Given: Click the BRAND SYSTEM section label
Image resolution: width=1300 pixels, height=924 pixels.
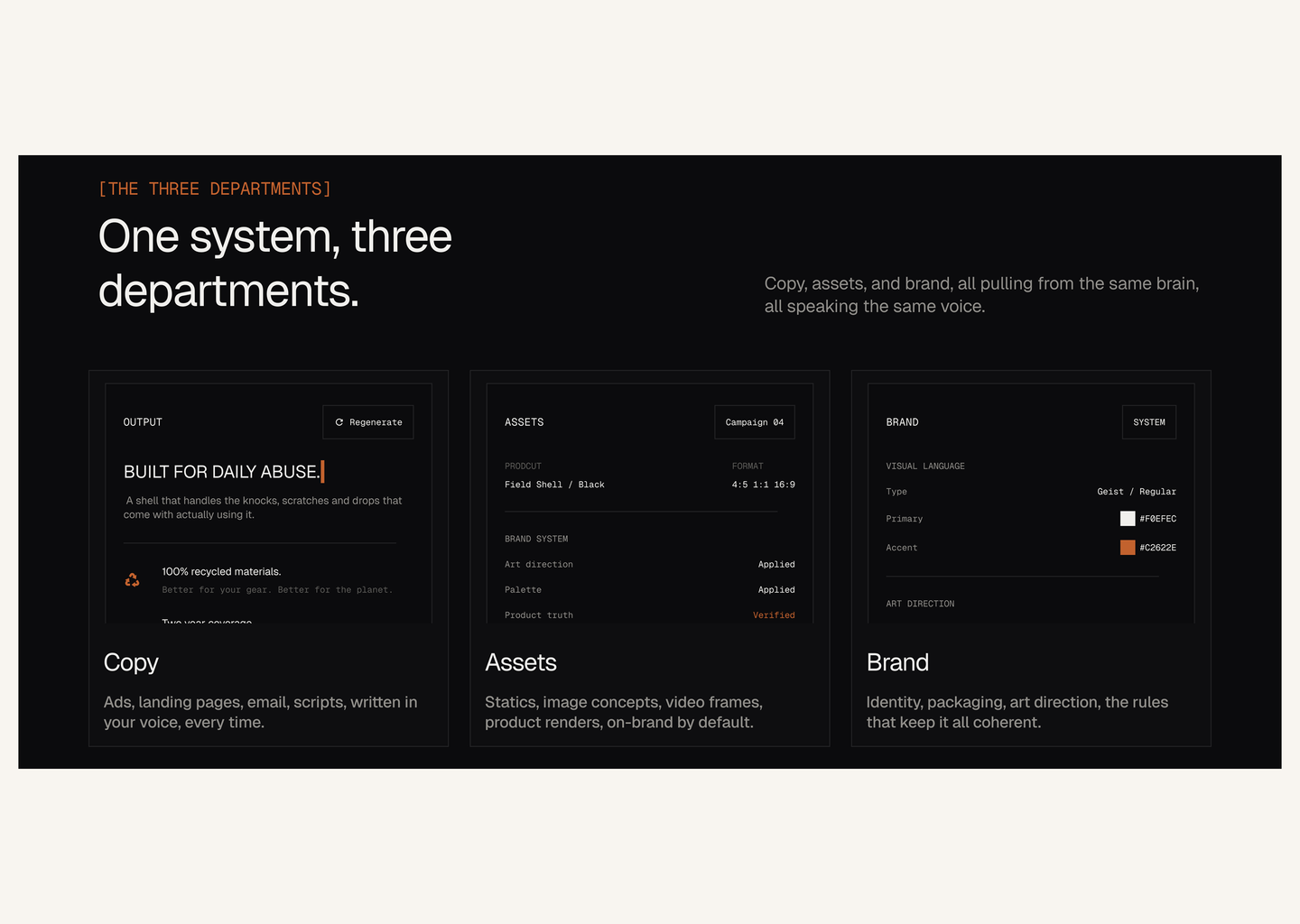Looking at the screenshot, I should [536, 539].
